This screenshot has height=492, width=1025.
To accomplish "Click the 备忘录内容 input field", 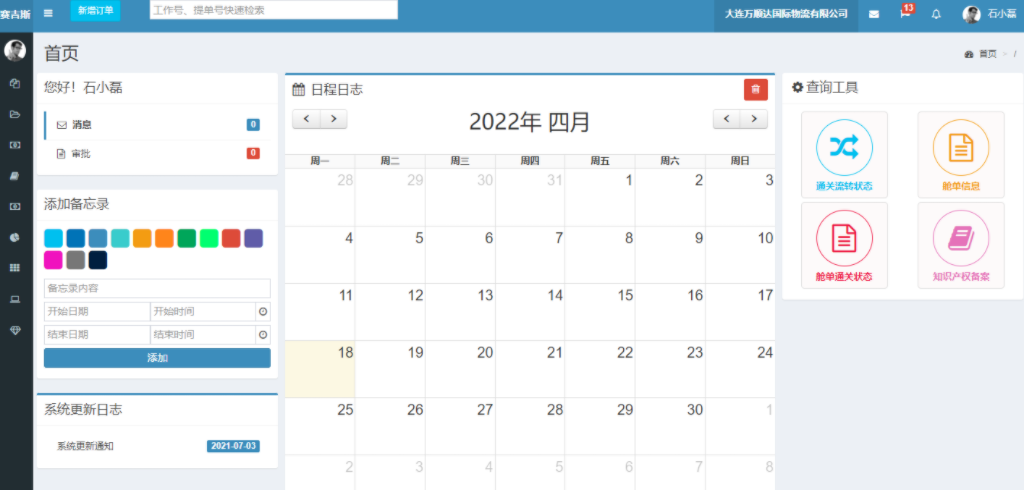I will click(x=157, y=288).
